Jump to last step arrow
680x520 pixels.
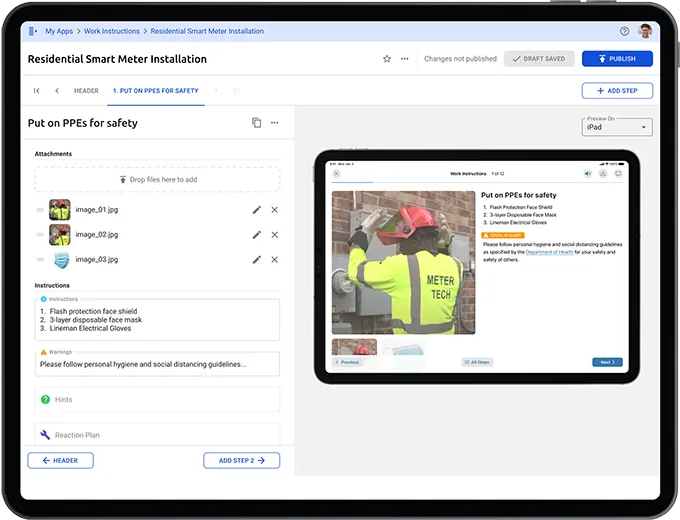[236, 91]
